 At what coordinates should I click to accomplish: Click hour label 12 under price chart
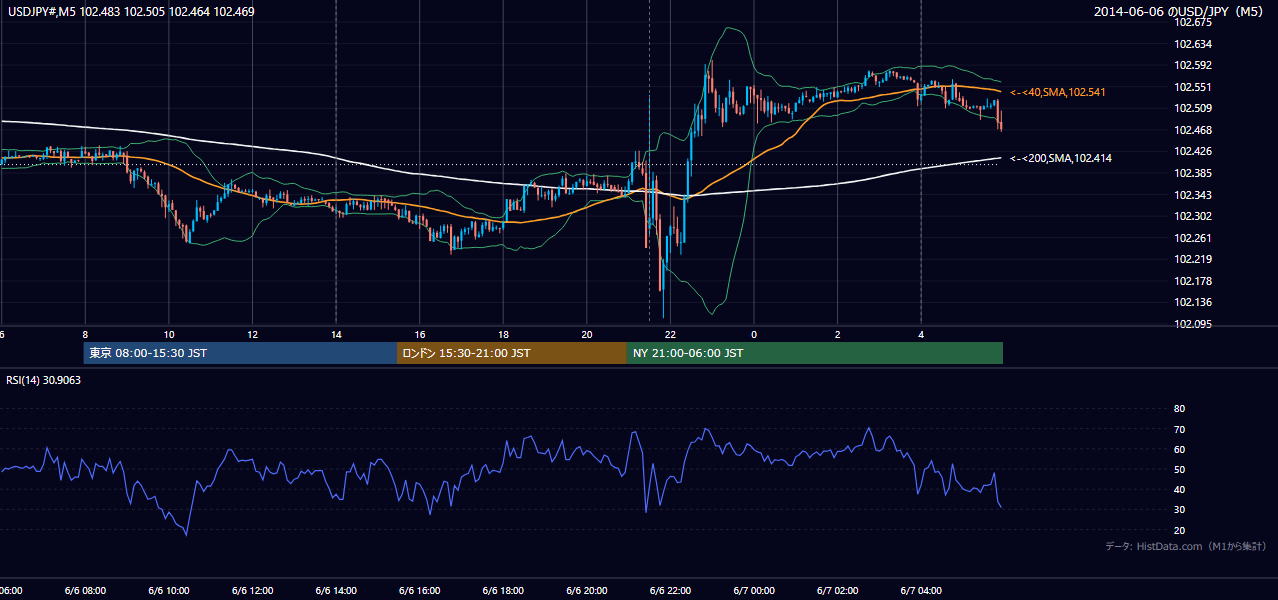(252, 335)
